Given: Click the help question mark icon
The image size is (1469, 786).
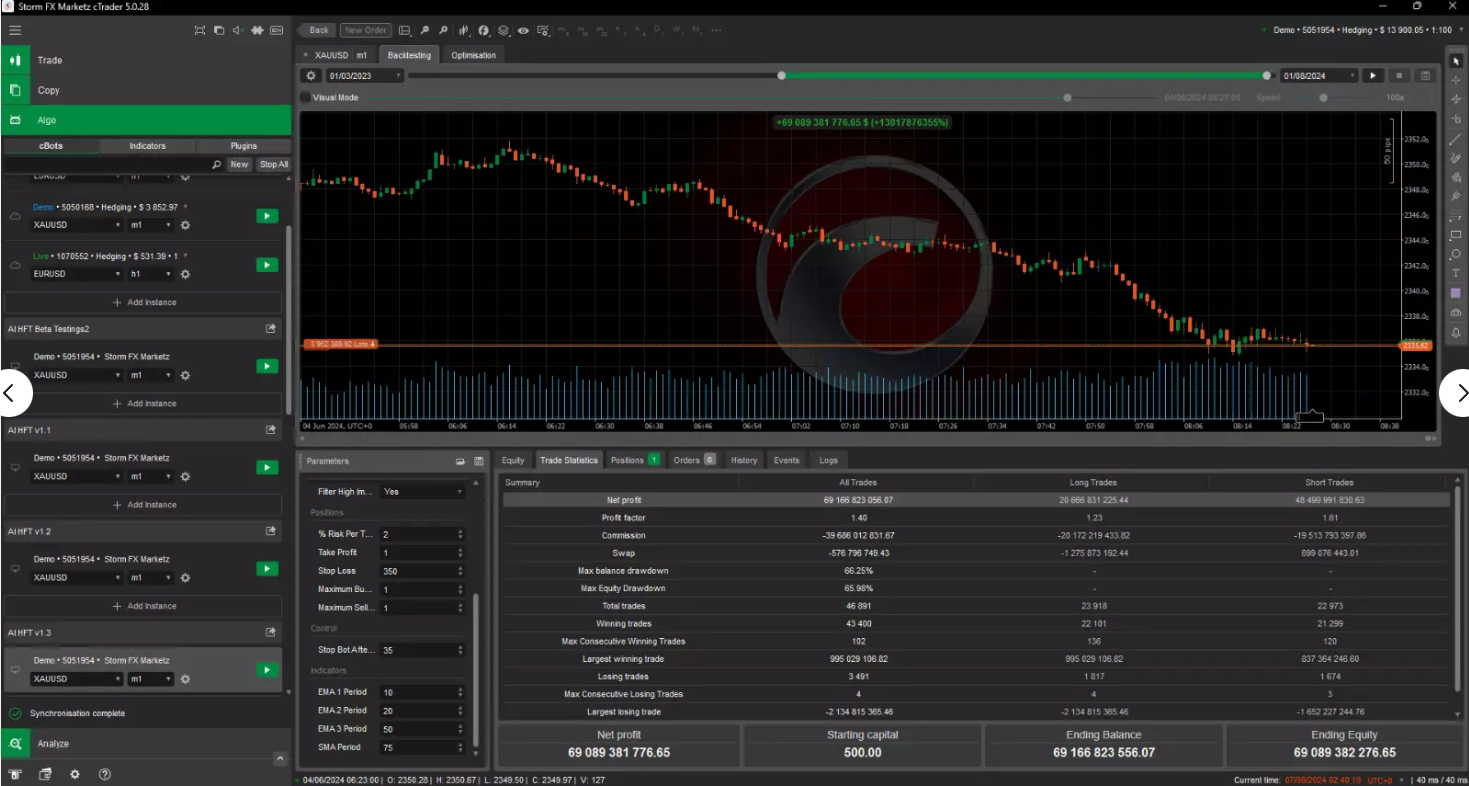Looking at the screenshot, I should pos(105,774).
